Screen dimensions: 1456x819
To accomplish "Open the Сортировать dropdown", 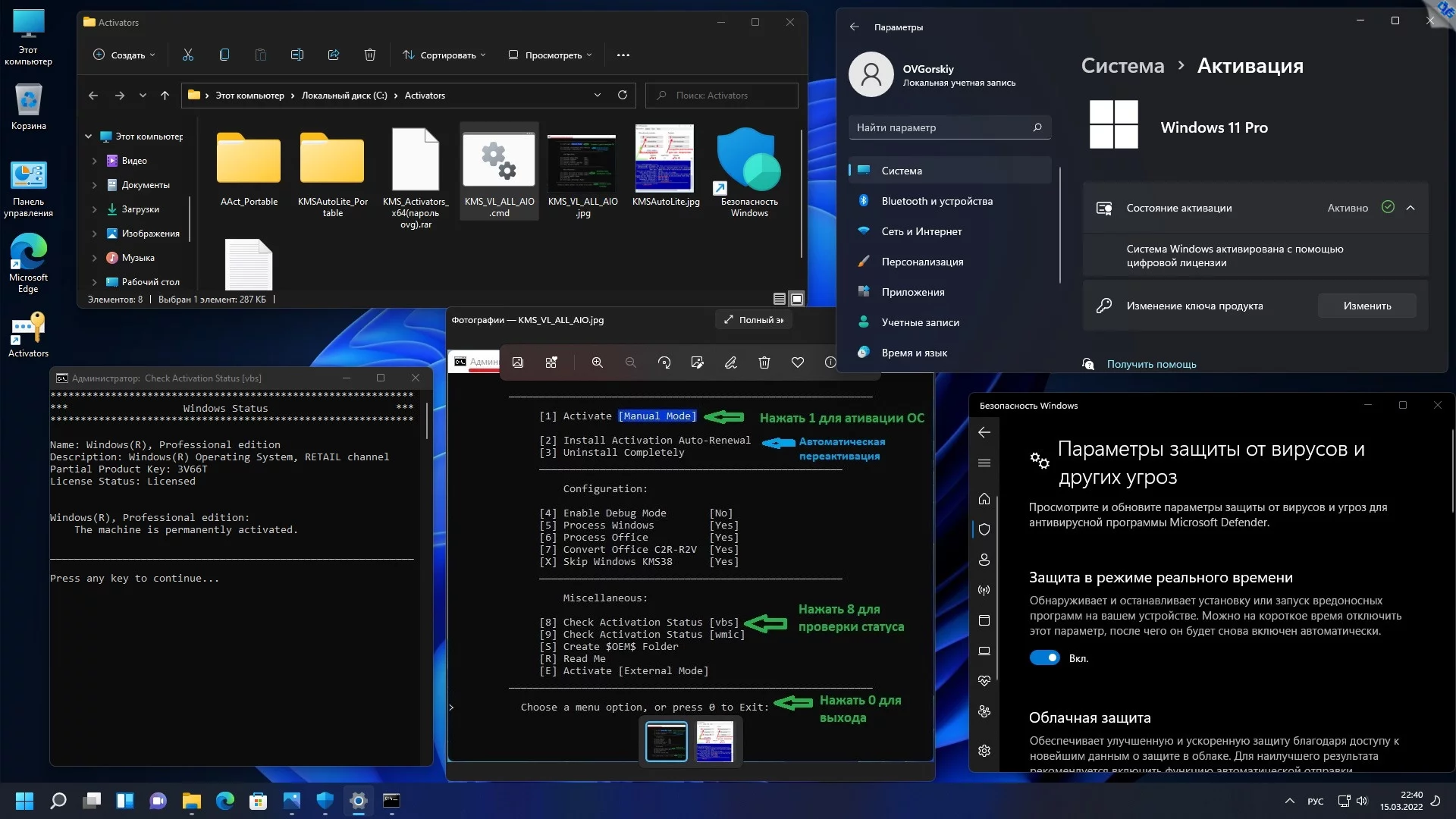I will pos(444,55).
